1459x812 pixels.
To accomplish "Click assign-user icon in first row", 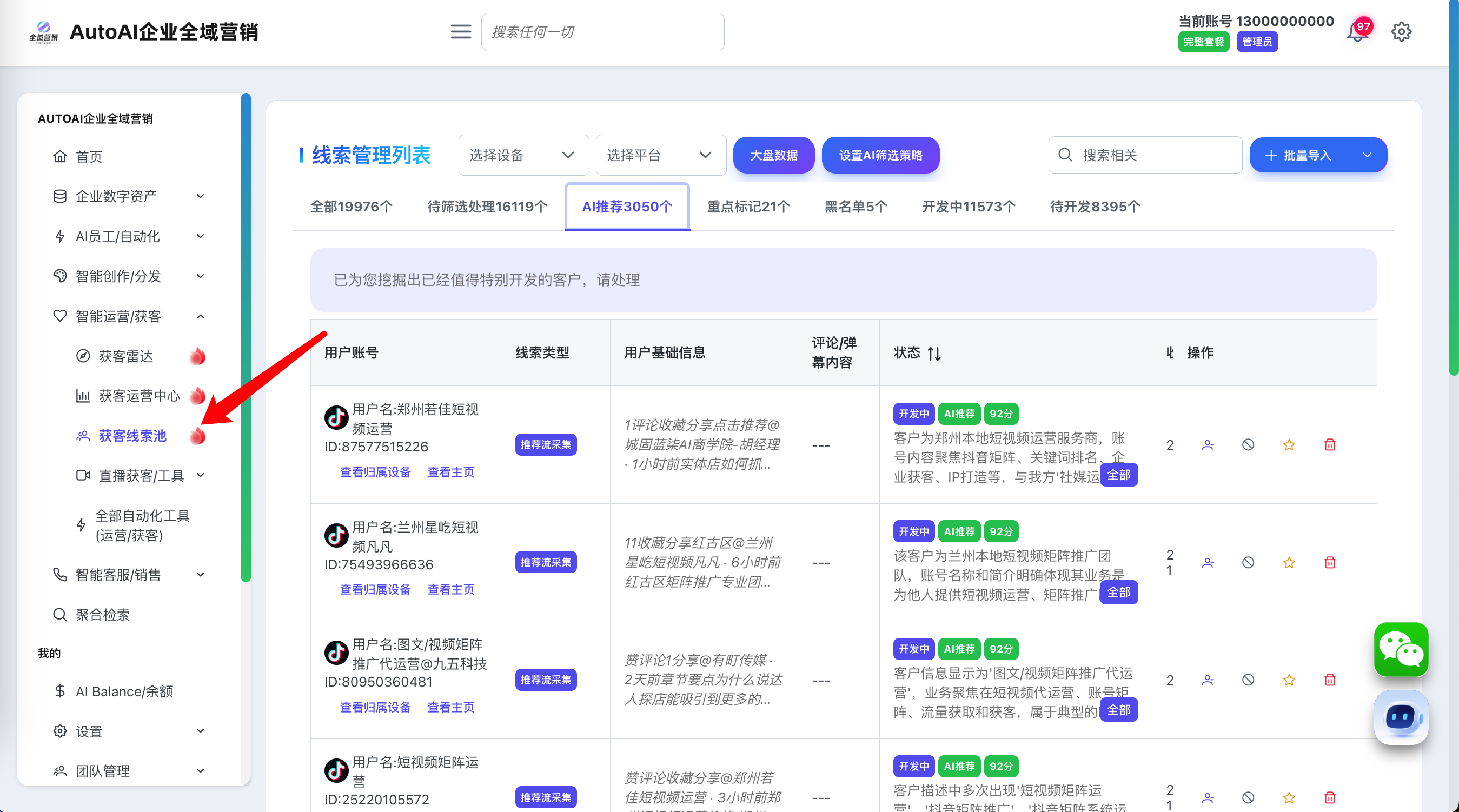I will coord(1208,444).
